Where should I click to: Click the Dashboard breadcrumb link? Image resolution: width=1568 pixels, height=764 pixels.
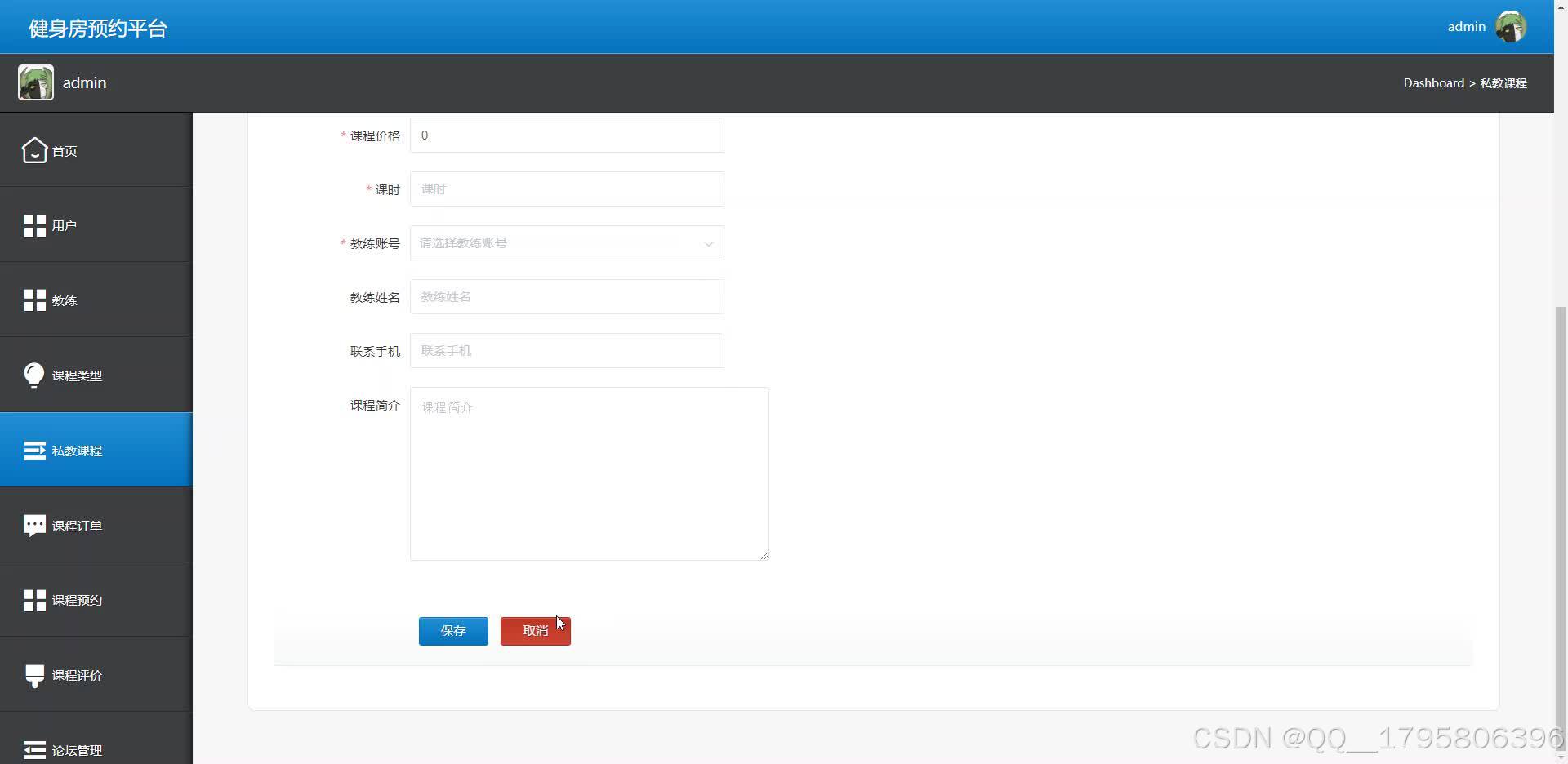point(1433,83)
